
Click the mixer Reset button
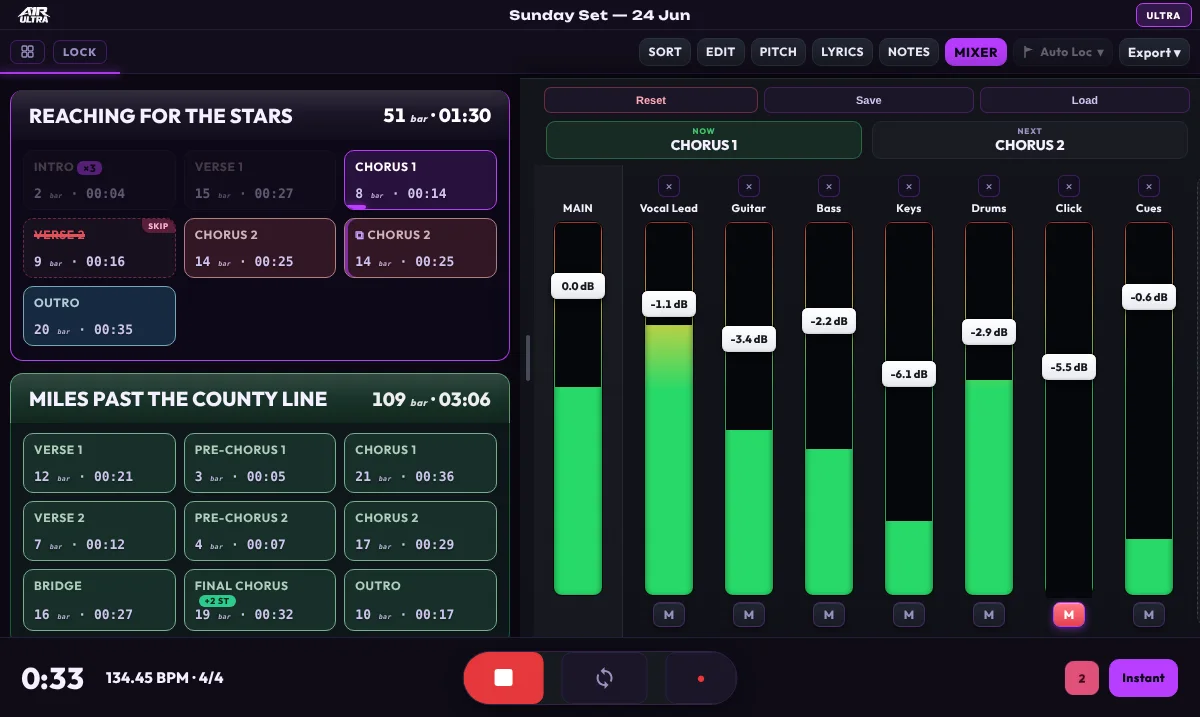pyautogui.click(x=651, y=100)
